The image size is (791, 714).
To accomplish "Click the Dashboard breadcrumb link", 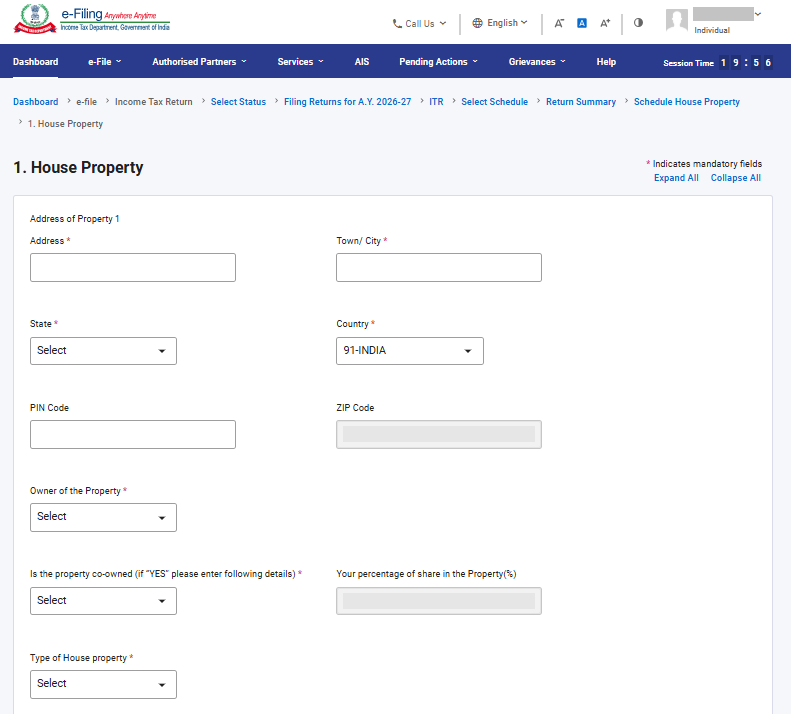I will (x=35, y=101).
